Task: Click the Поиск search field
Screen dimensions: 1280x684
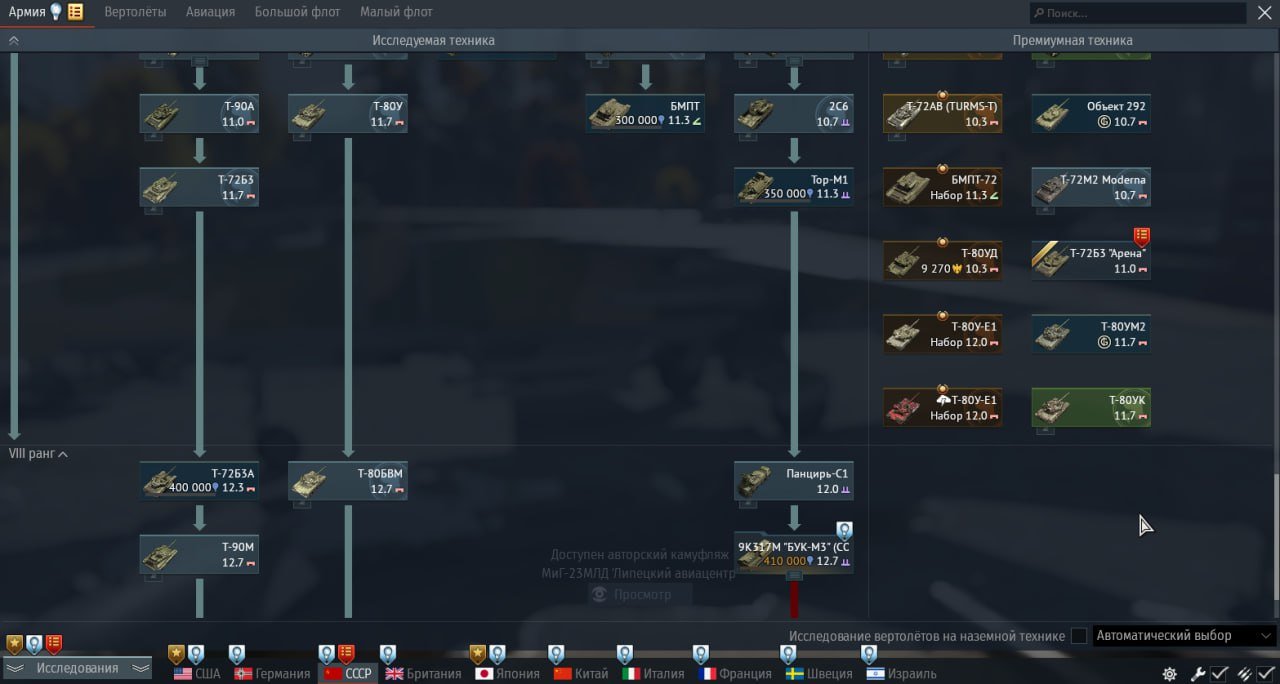Action: (1140, 13)
